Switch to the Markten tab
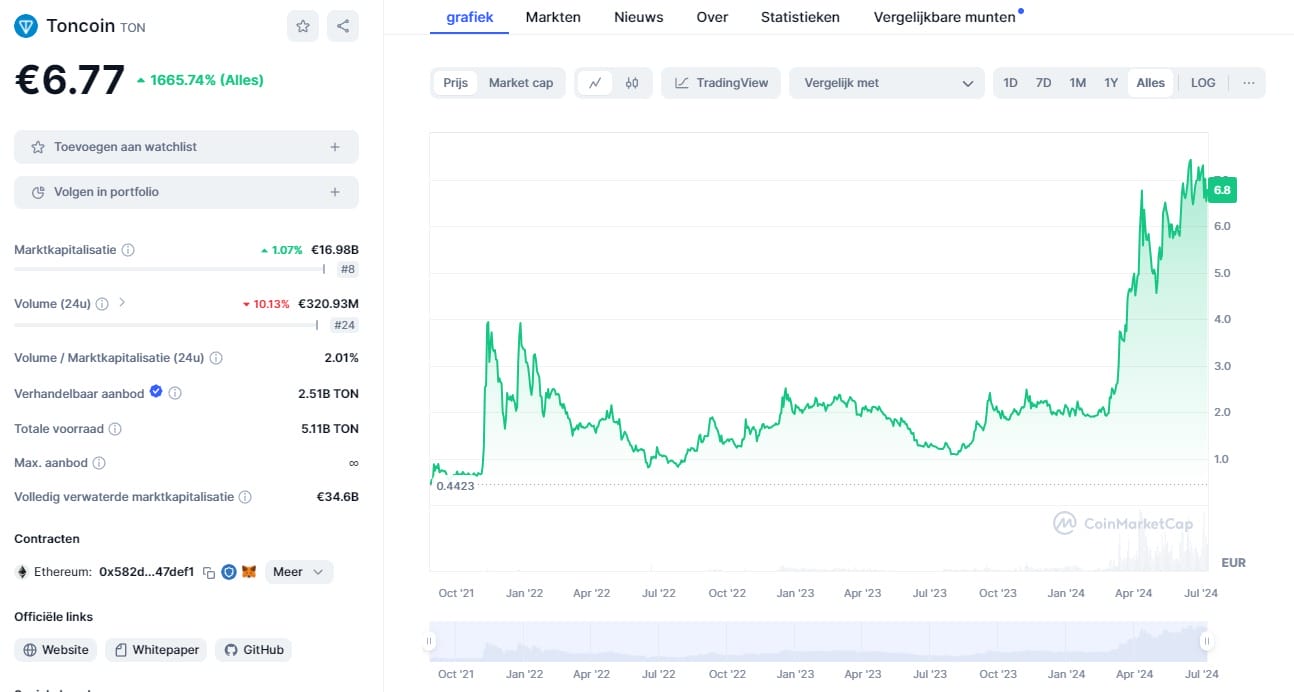 tap(553, 17)
